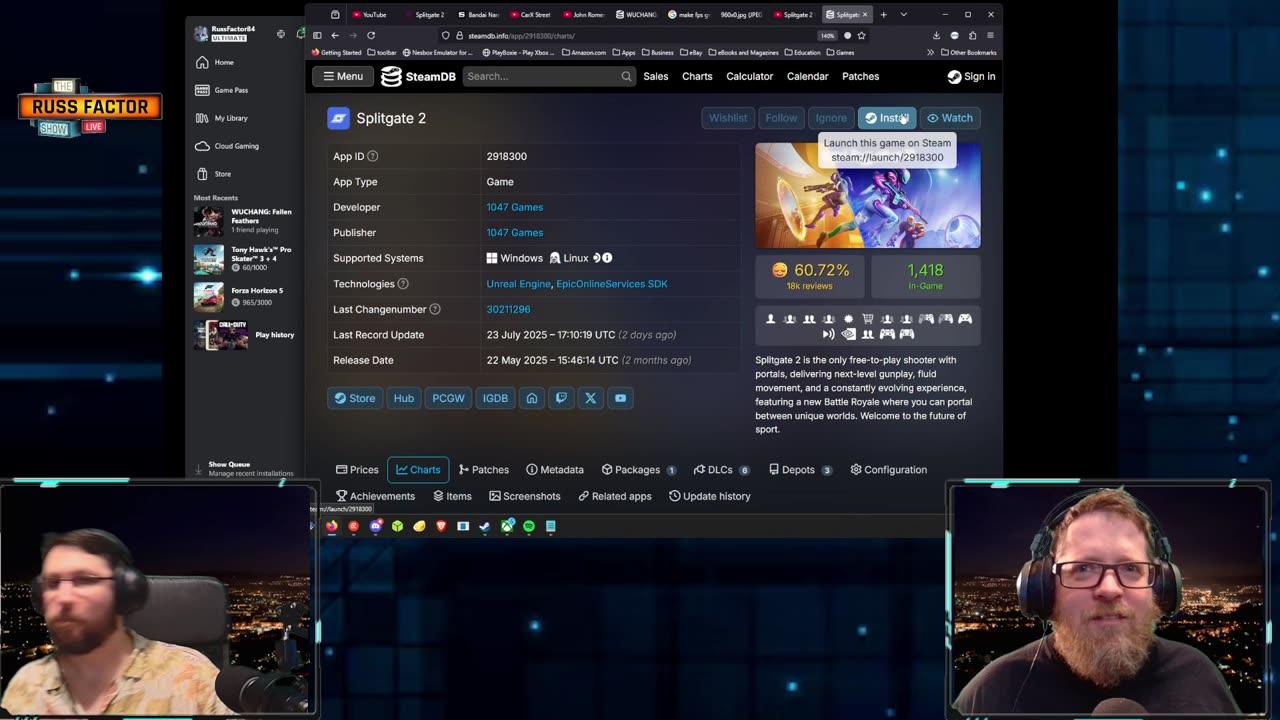Viewport: 1280px width, 720px height.
Task: Switch to the Configuration tab
Action: (889, 470)
